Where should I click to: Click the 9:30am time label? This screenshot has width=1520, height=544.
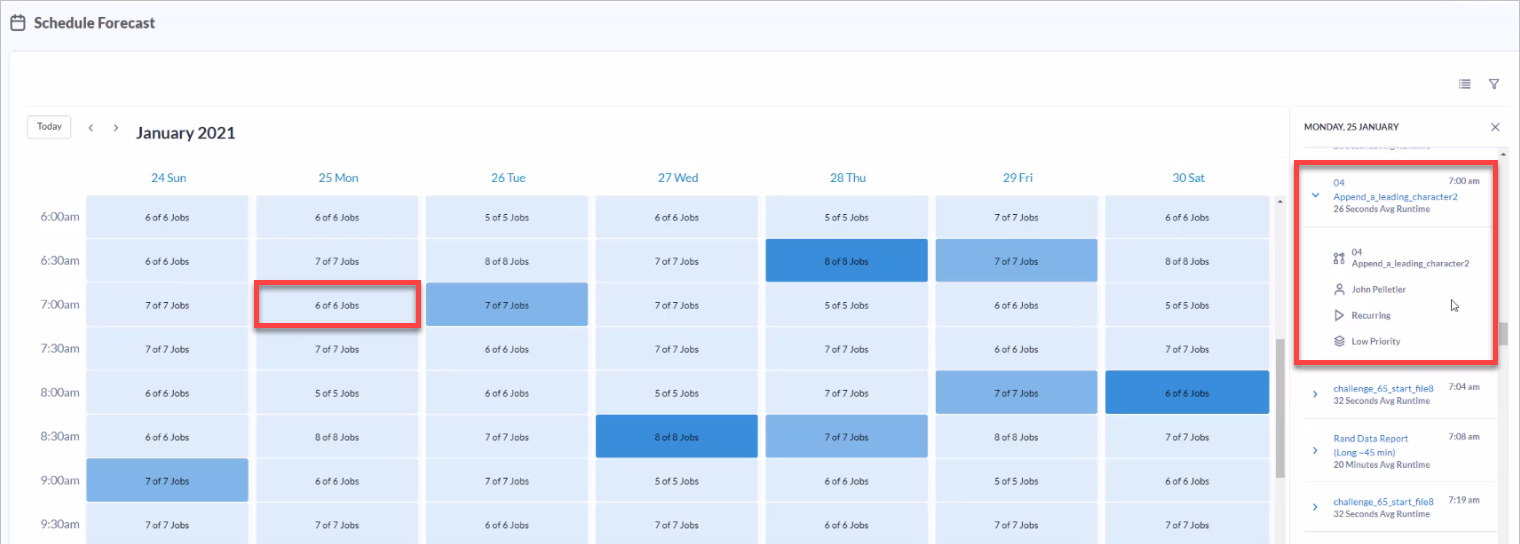tap(60, 524)
